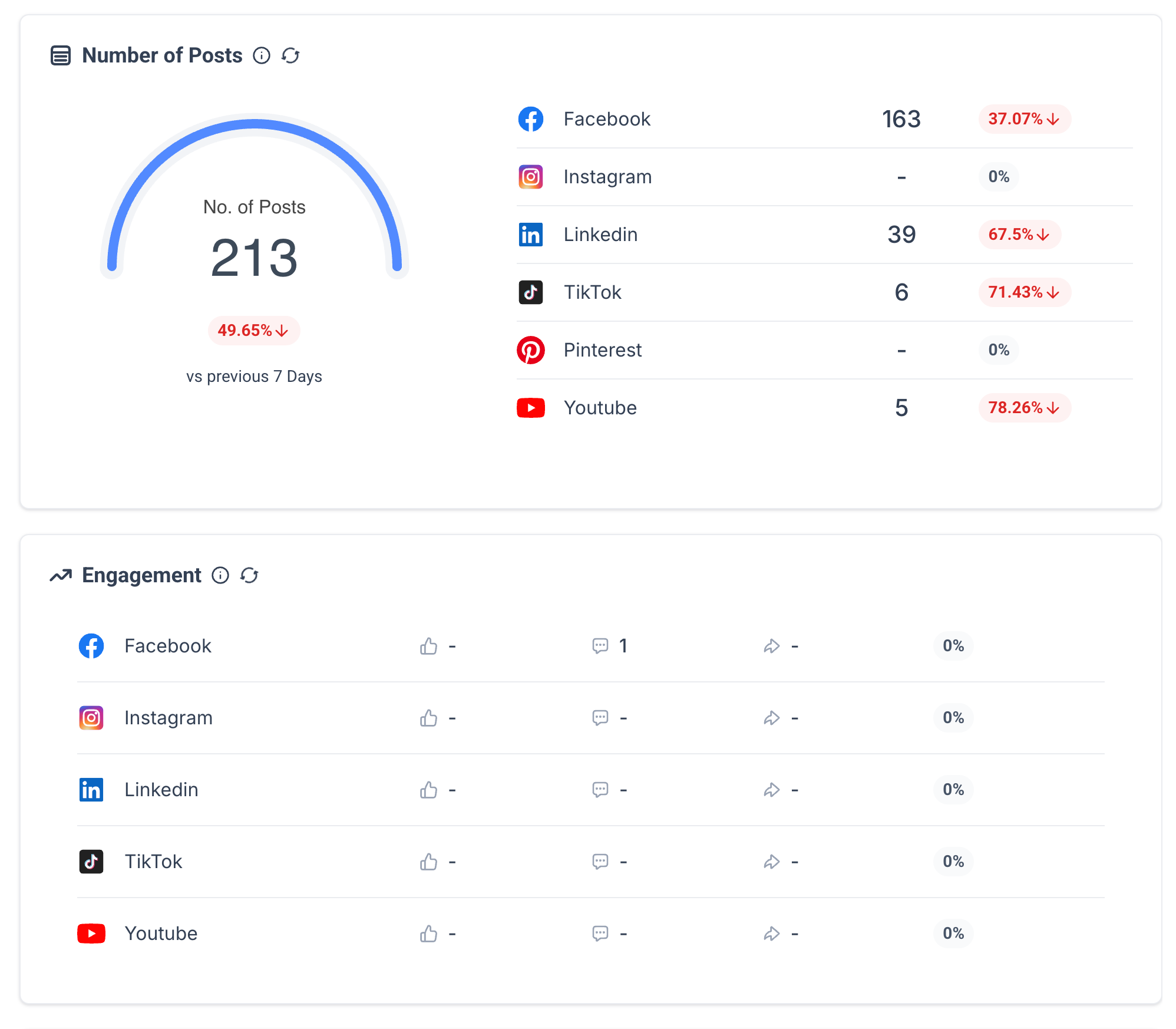The image size is (1176, 1029).
Task: Click the Engagement section title
Action: (141, 575)
